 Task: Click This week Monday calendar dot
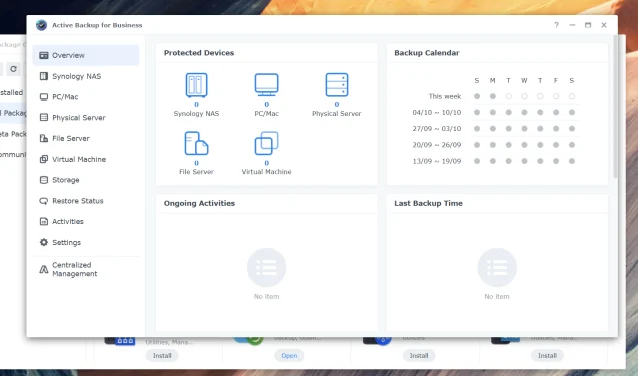tap(493, 96)
